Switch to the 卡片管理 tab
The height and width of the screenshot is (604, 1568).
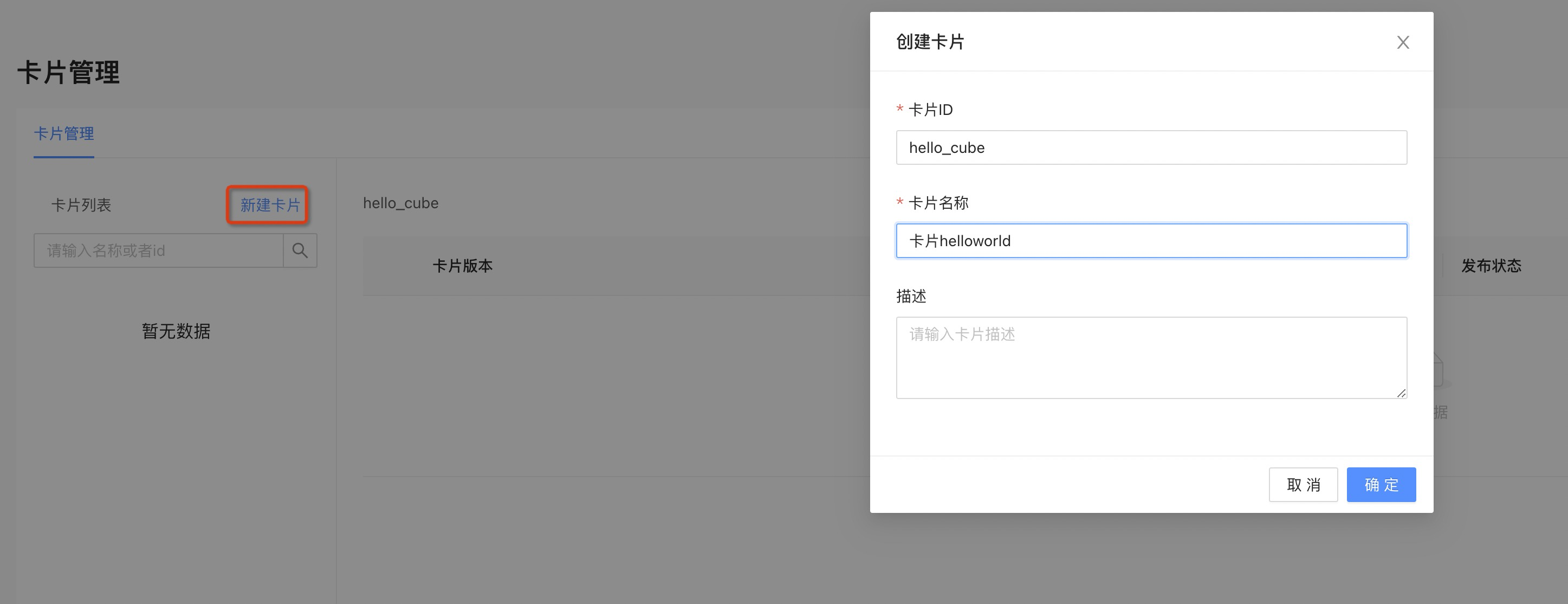64,133
